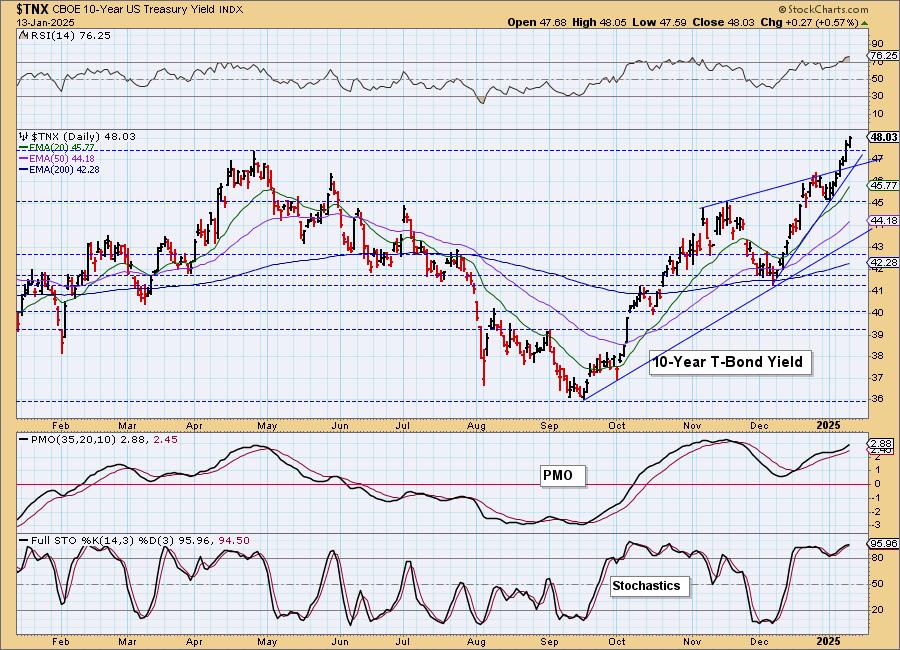Click the $TNX (Daily) 48.03 legend label
This screenshot has height=650, width=900.
tap(83, 136)
